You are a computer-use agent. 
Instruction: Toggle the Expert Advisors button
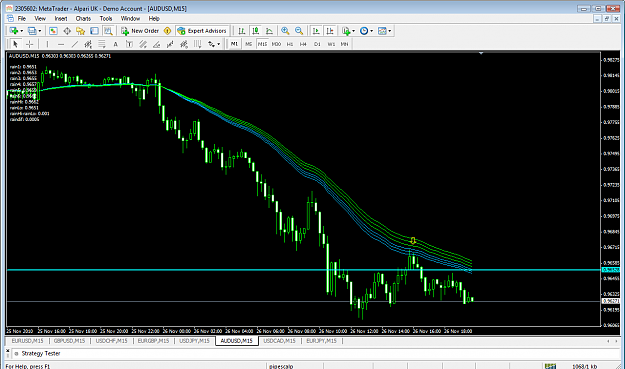[x=202, y=31]
